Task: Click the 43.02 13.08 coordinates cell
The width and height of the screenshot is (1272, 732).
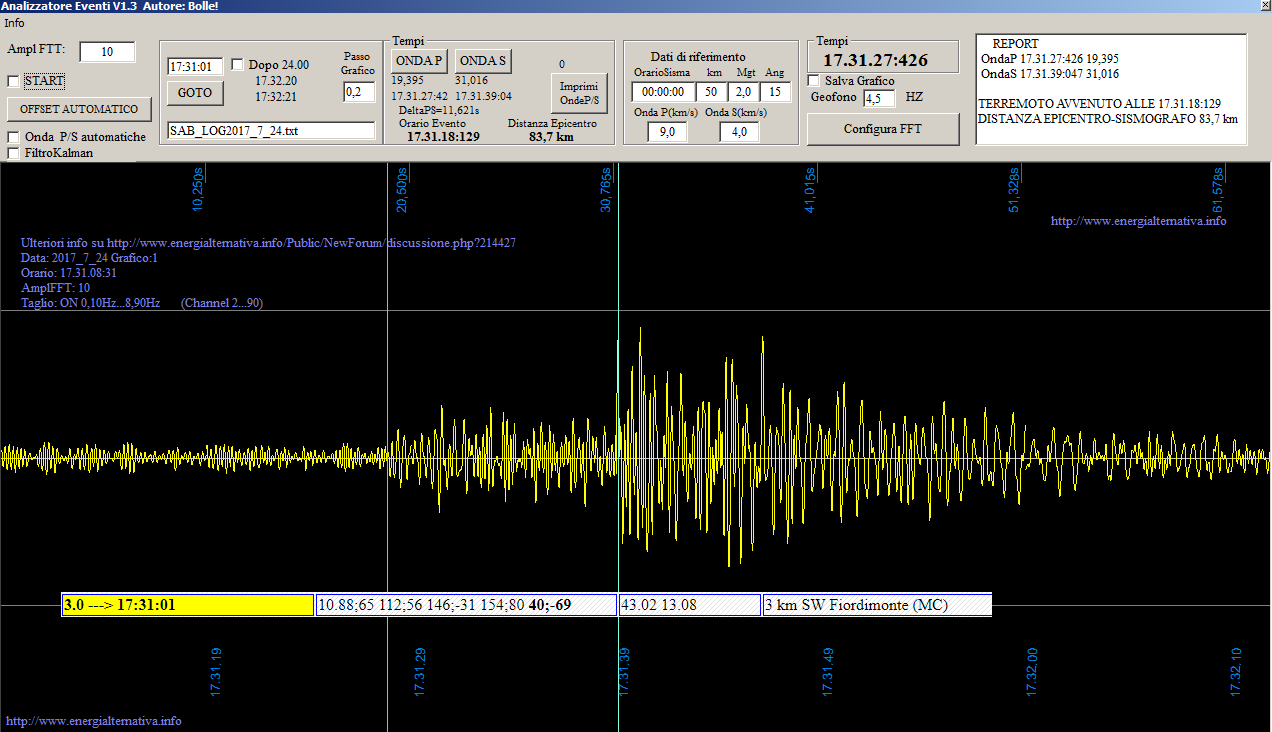Action: (x=690, y=605)
